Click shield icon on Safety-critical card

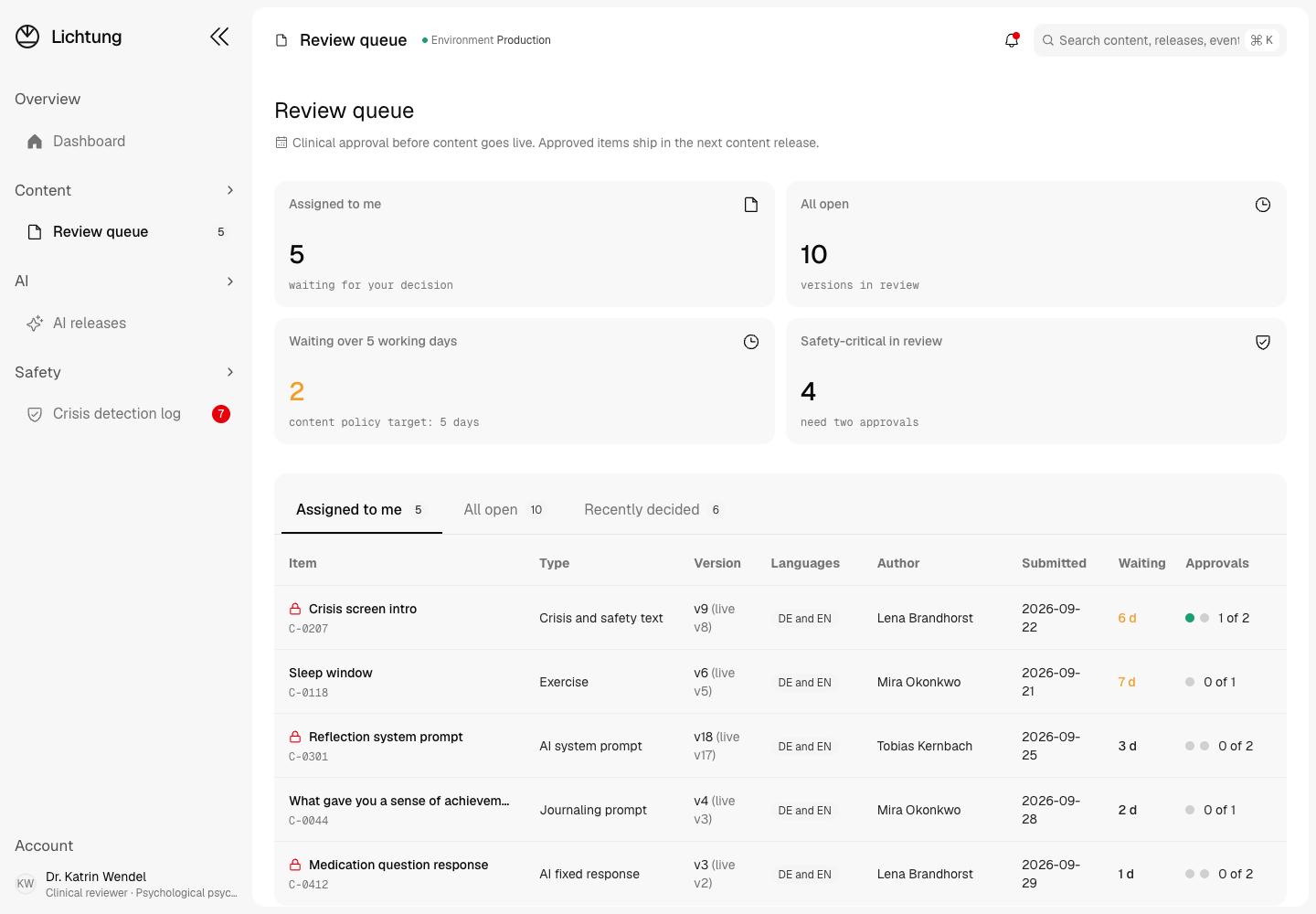[1263, 342]
